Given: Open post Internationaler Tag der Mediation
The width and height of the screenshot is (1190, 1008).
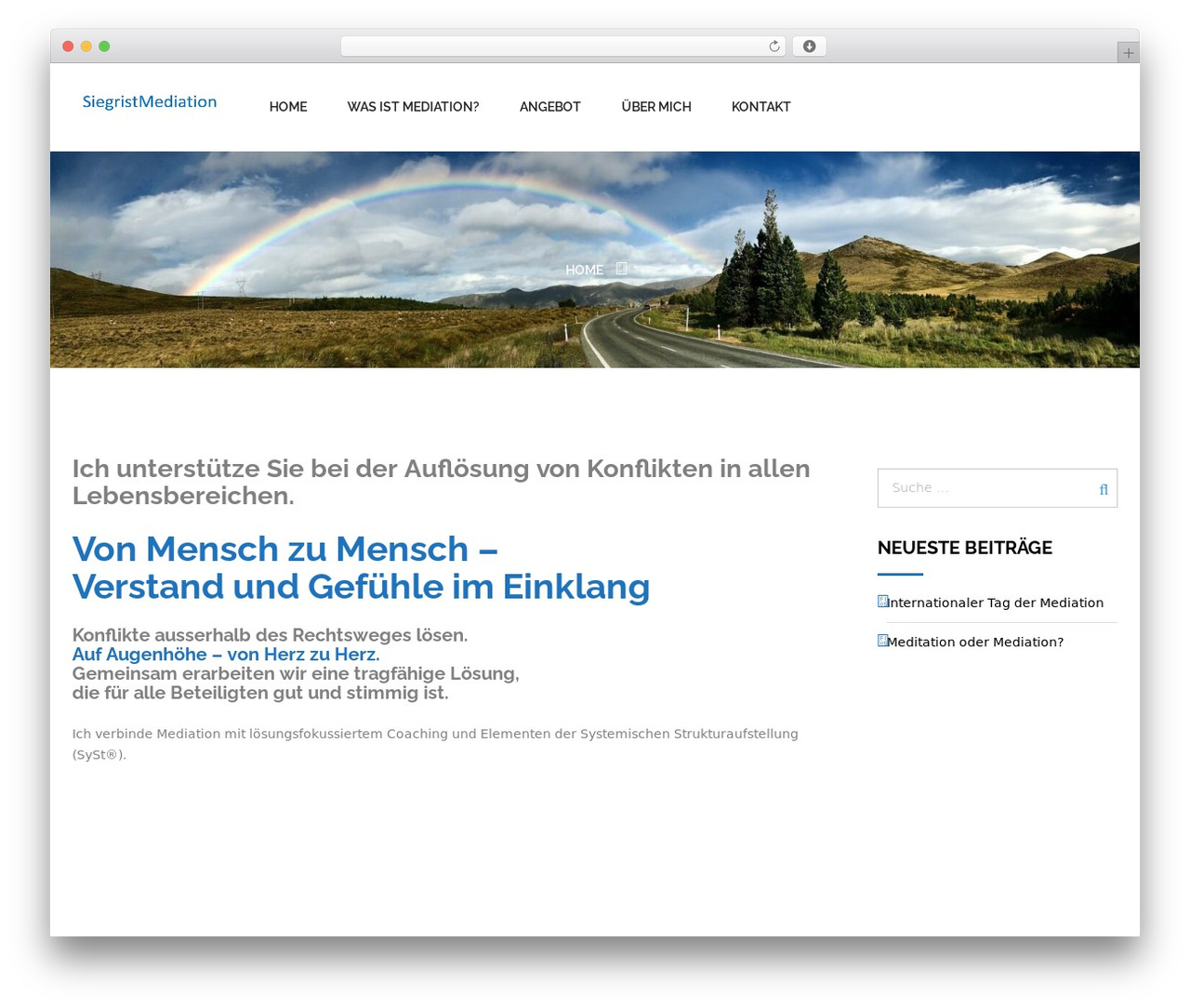Looking at the screenshot, I should click(995, 603).
